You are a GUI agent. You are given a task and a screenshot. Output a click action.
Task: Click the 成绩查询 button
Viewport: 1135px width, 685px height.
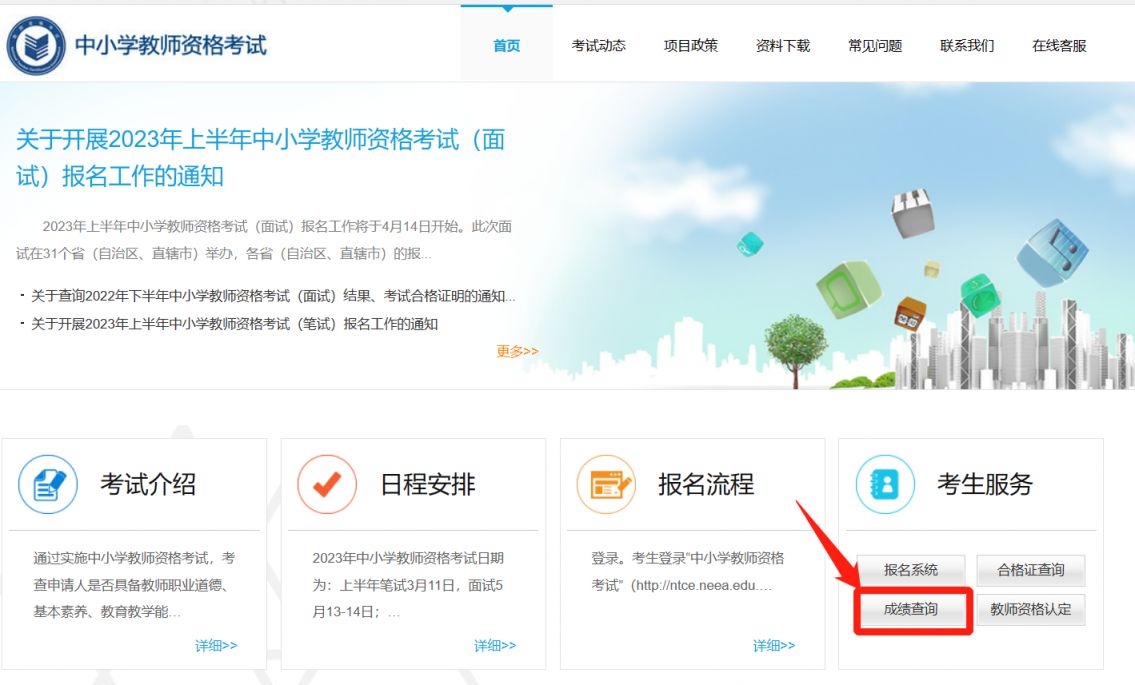tap(911, 610)
